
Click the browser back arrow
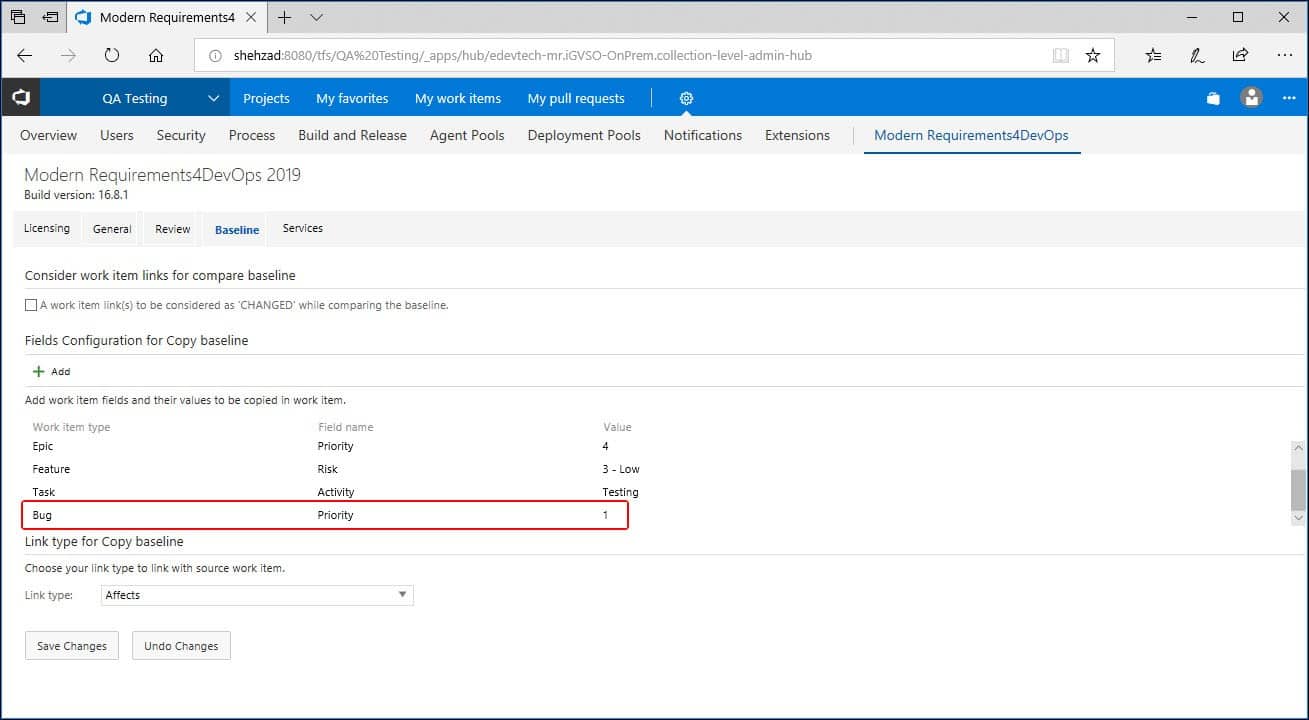(25, 56)
